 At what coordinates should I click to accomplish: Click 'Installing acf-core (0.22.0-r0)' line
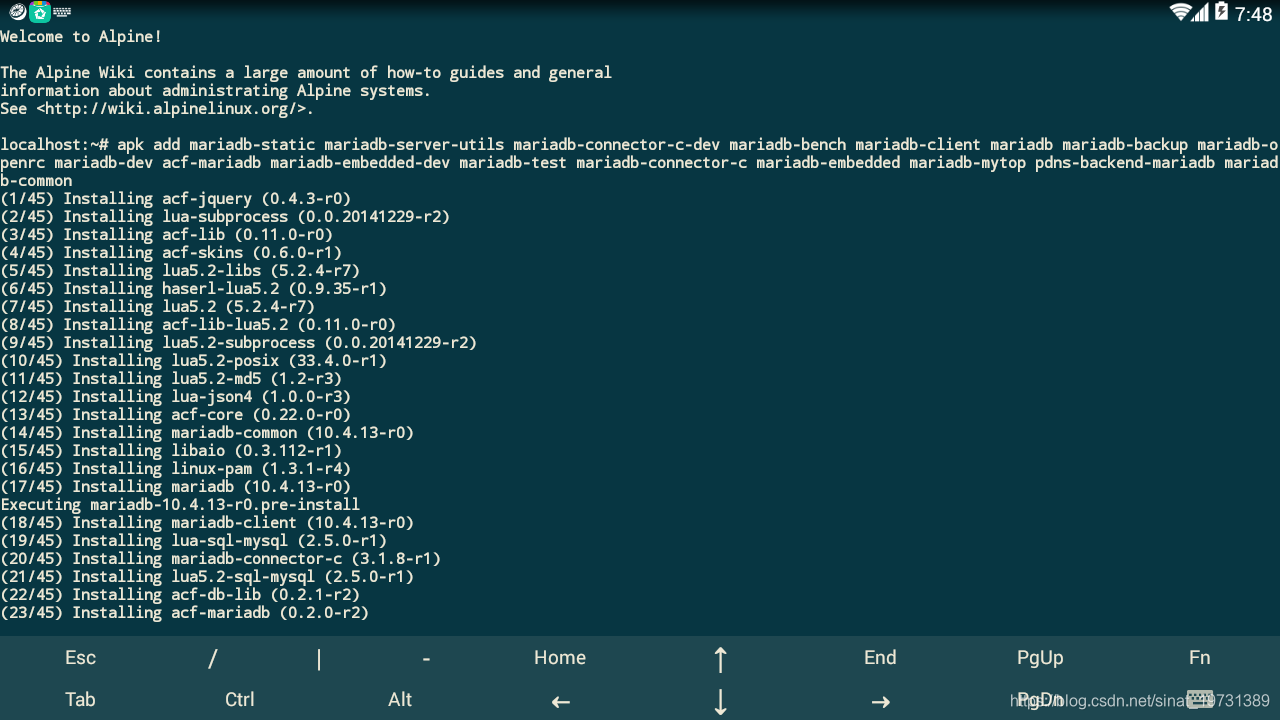[x=176, y=414]
